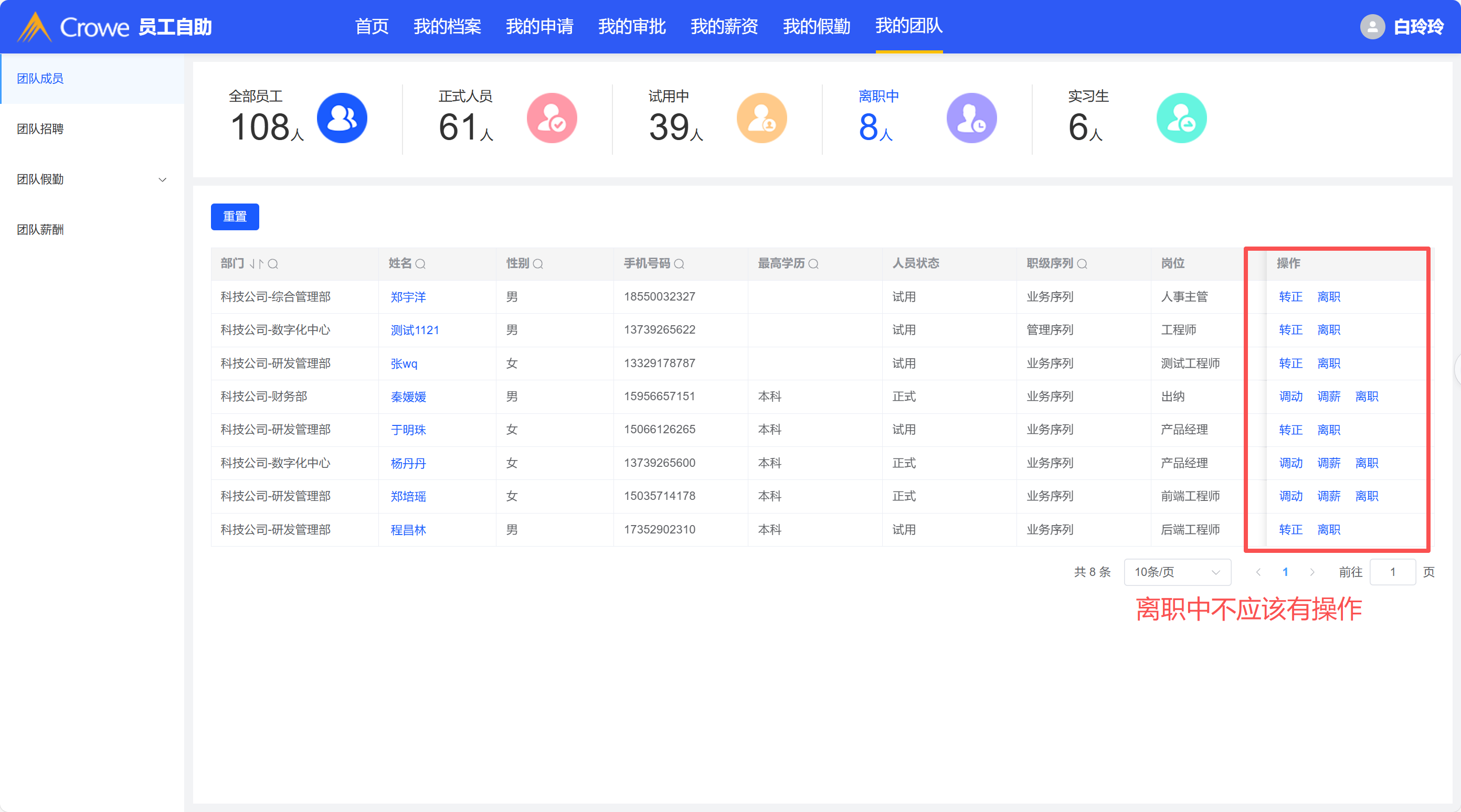Click the purple resigning staff icon

tap(971, 118)
